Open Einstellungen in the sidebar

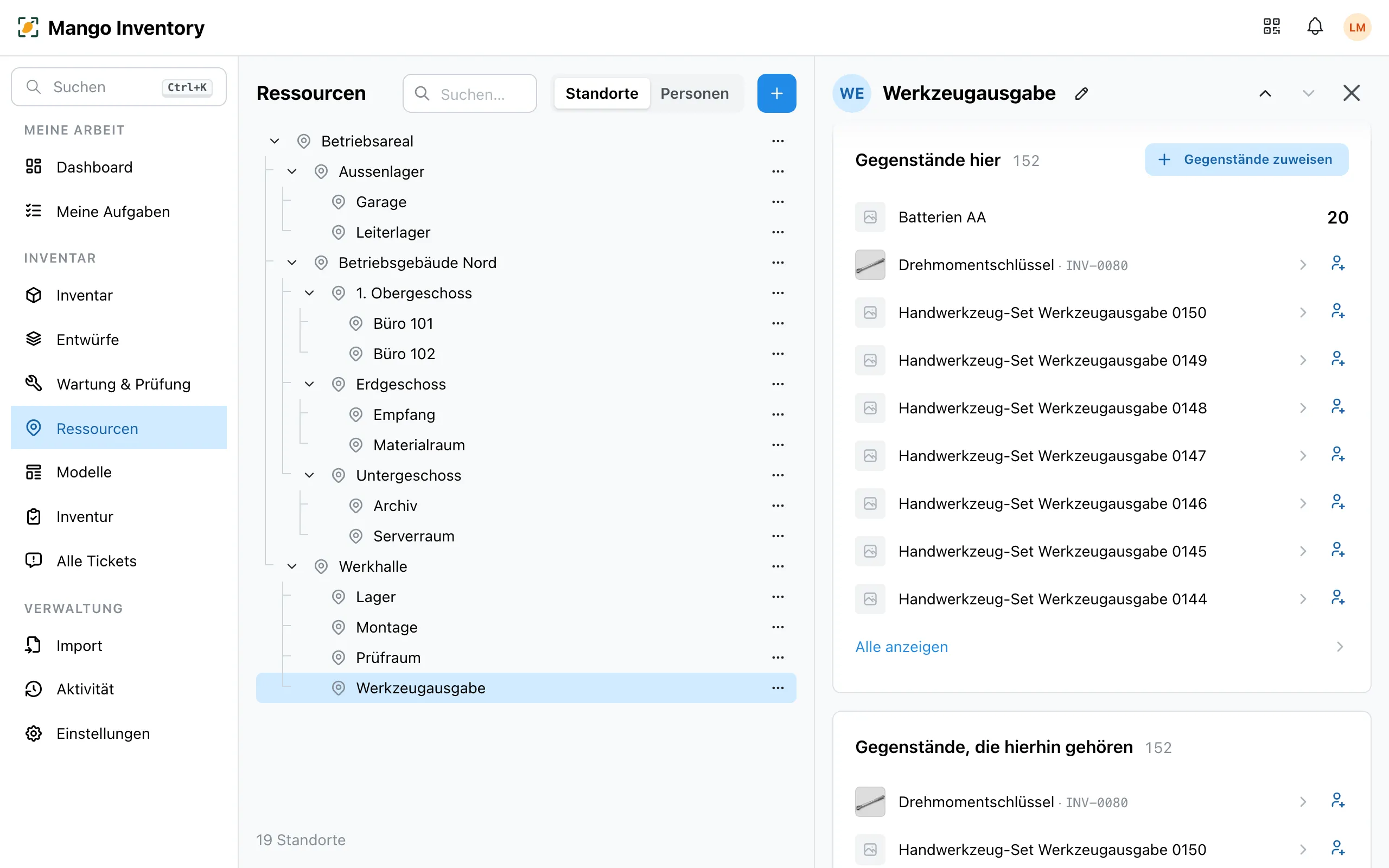pos(119,733)
